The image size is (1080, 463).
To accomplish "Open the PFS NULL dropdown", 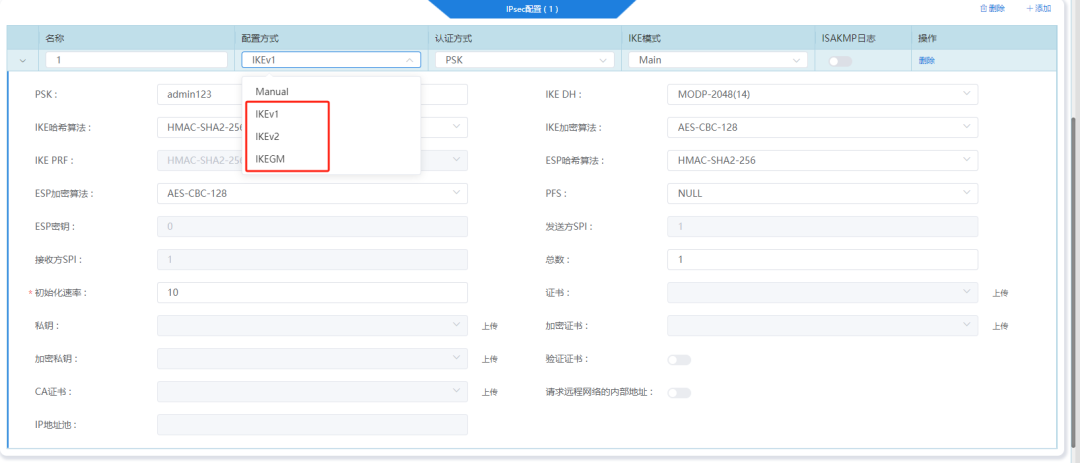I will pyautogui.click(x=822, y=194).
